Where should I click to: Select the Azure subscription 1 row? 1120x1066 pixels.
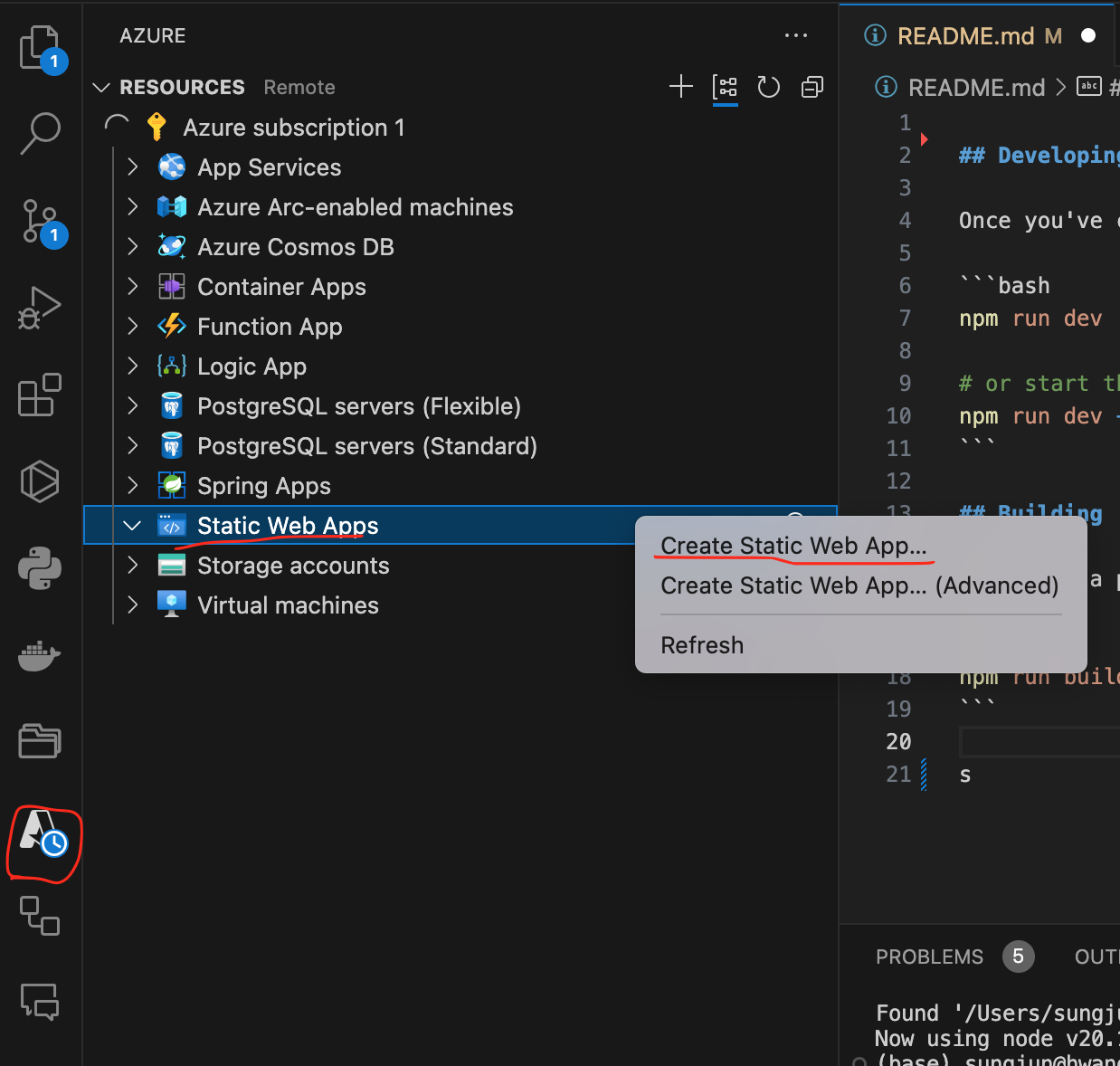tap(460, 127)
